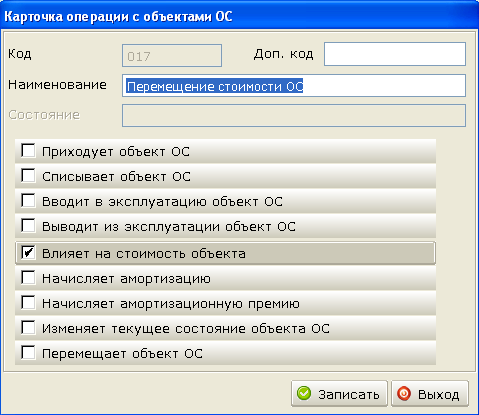Select the disabled Код field showing 017

[172, 56]
